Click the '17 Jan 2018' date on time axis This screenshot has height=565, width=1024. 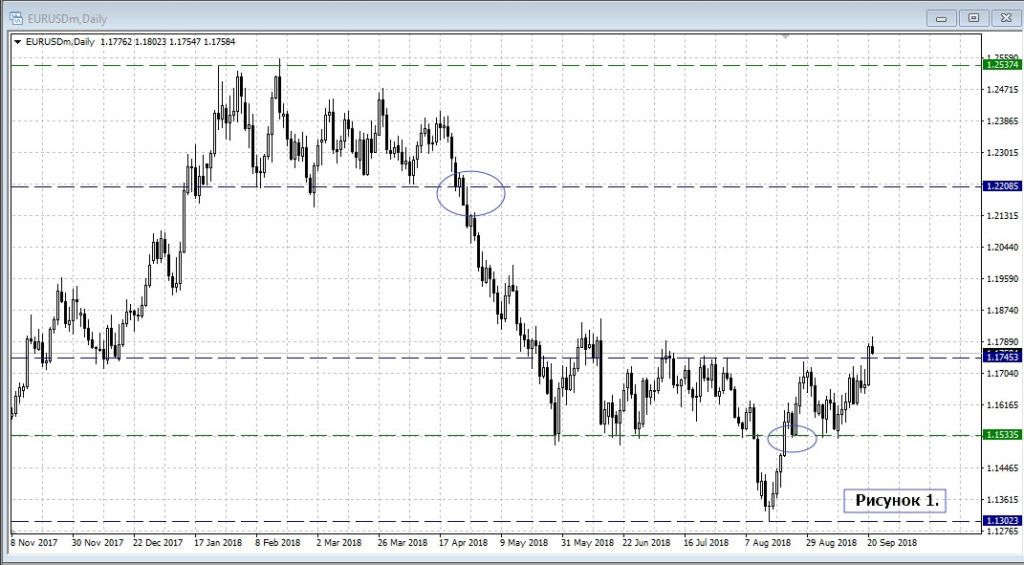tap(218, 541)
